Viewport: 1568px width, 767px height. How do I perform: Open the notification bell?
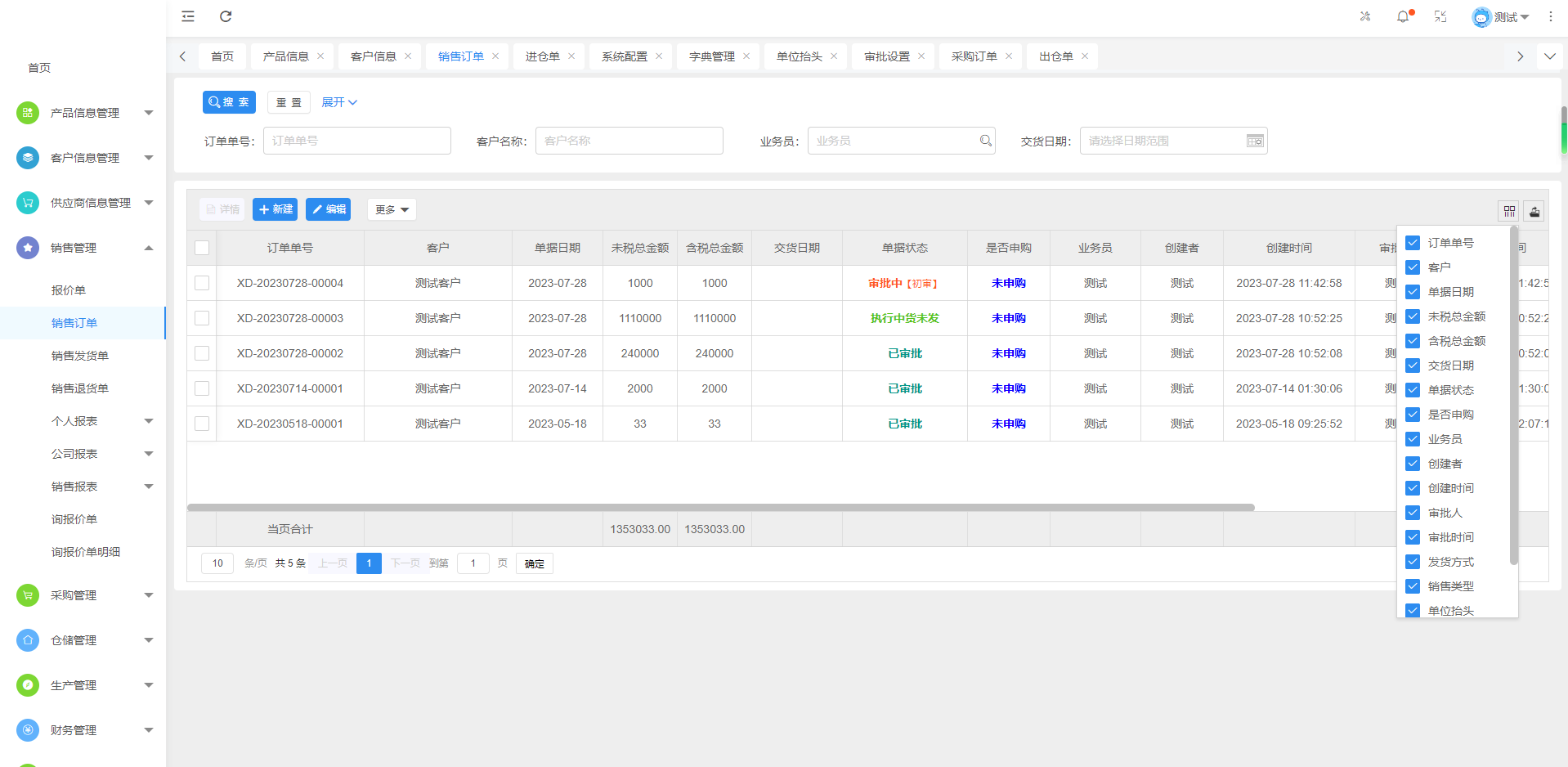click(1403, 16)
